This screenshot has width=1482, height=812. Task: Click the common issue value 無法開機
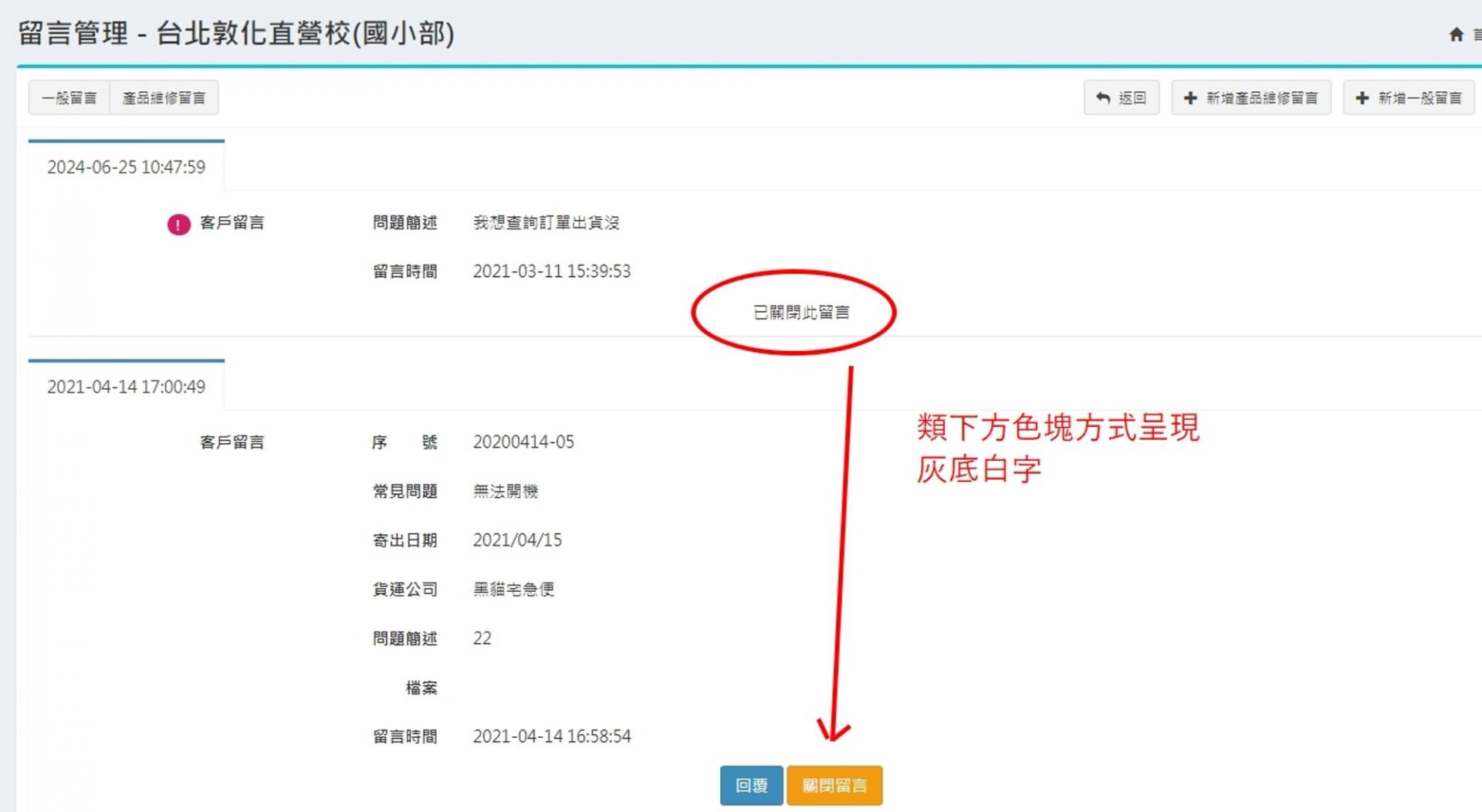point(506,492)
